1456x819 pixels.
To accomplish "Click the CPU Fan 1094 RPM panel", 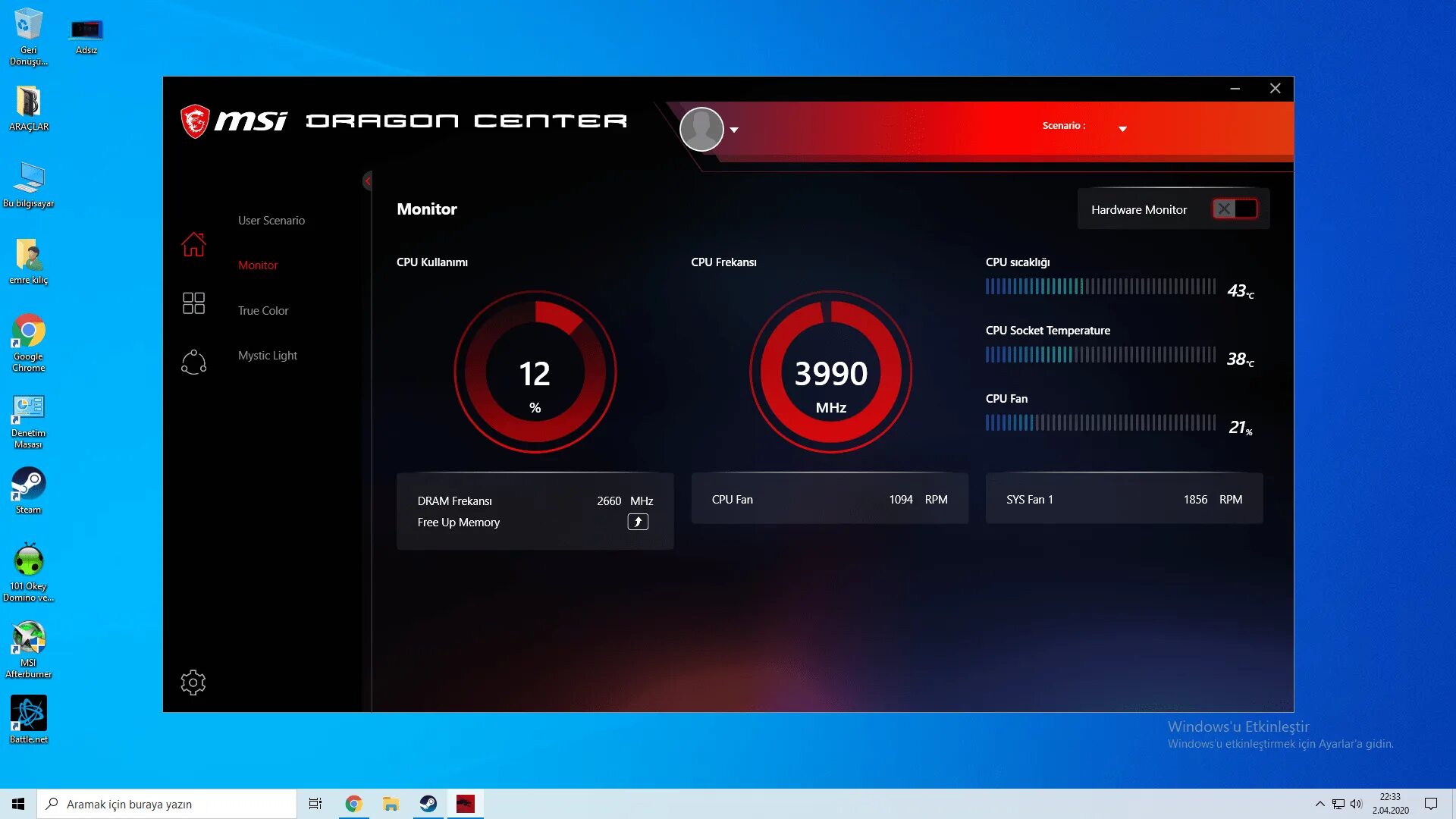I will (x=830, y=499).
